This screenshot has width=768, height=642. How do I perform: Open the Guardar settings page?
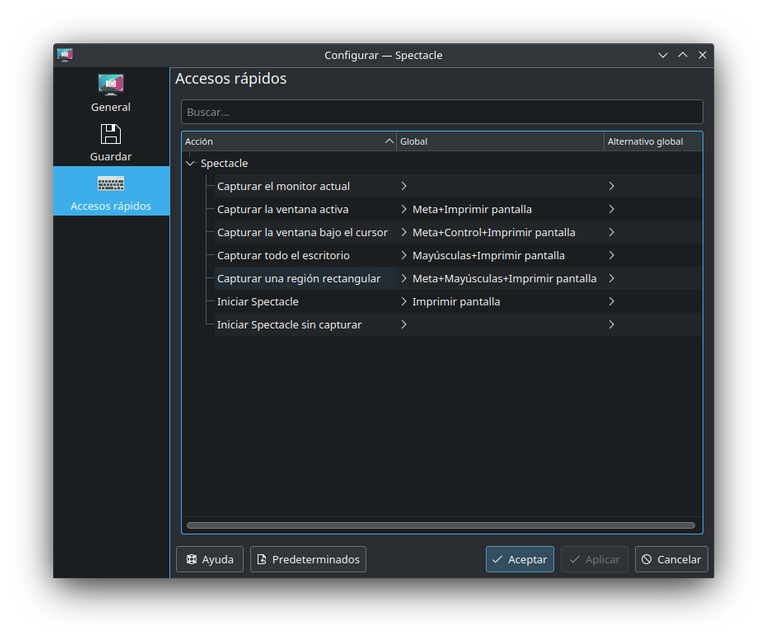coord(111,142)
